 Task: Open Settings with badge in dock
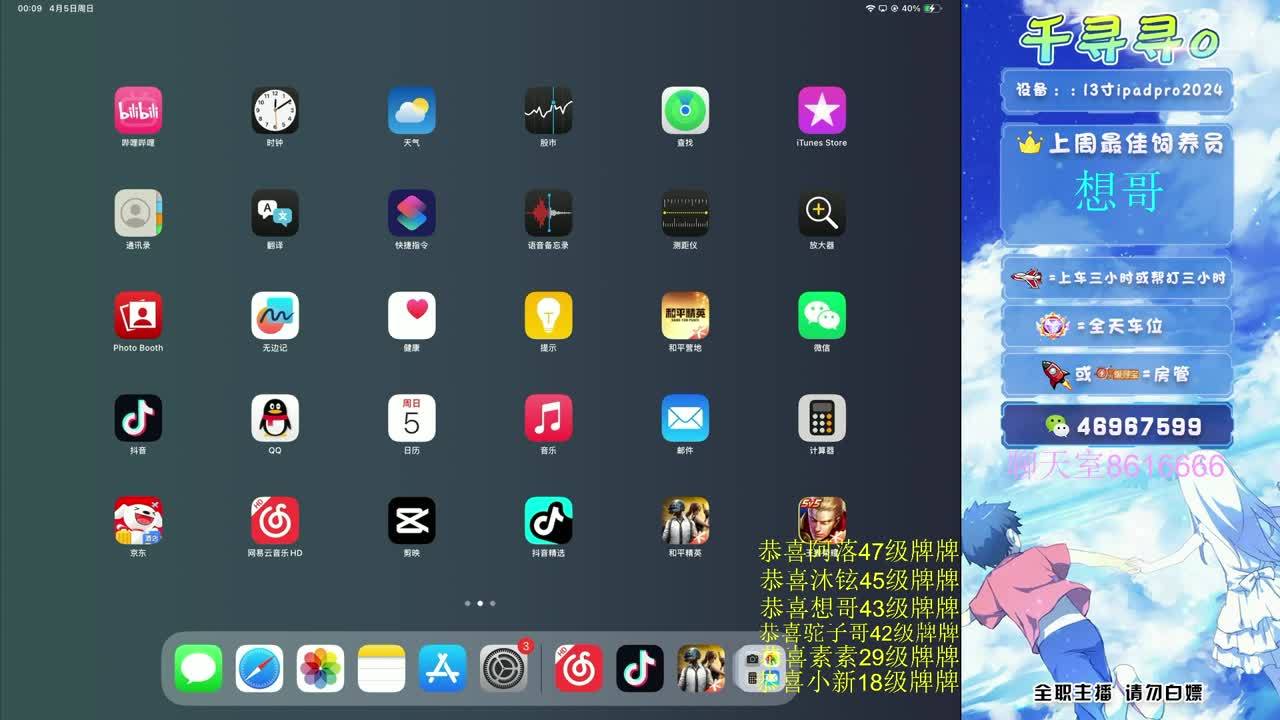[x=503, y=669]
